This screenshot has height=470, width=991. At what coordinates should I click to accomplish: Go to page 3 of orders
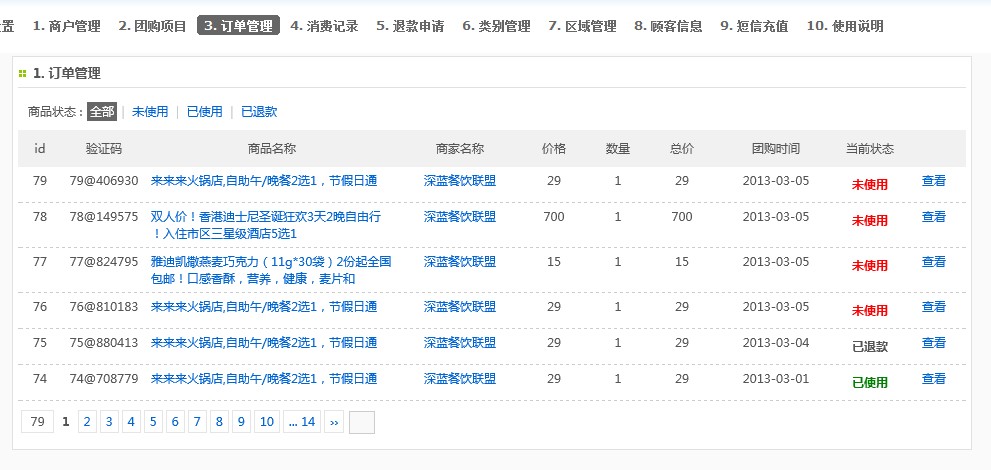[109, 421]
